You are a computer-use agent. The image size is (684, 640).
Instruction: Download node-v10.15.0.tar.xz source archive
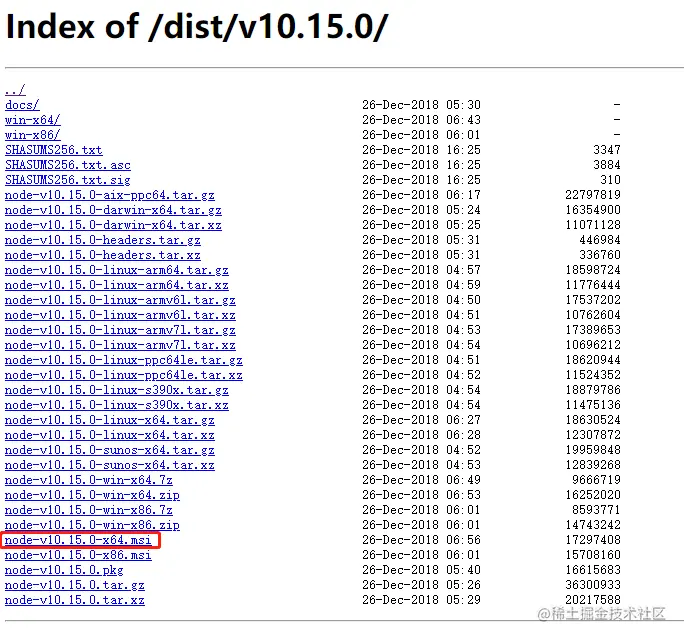pos(75,600)
